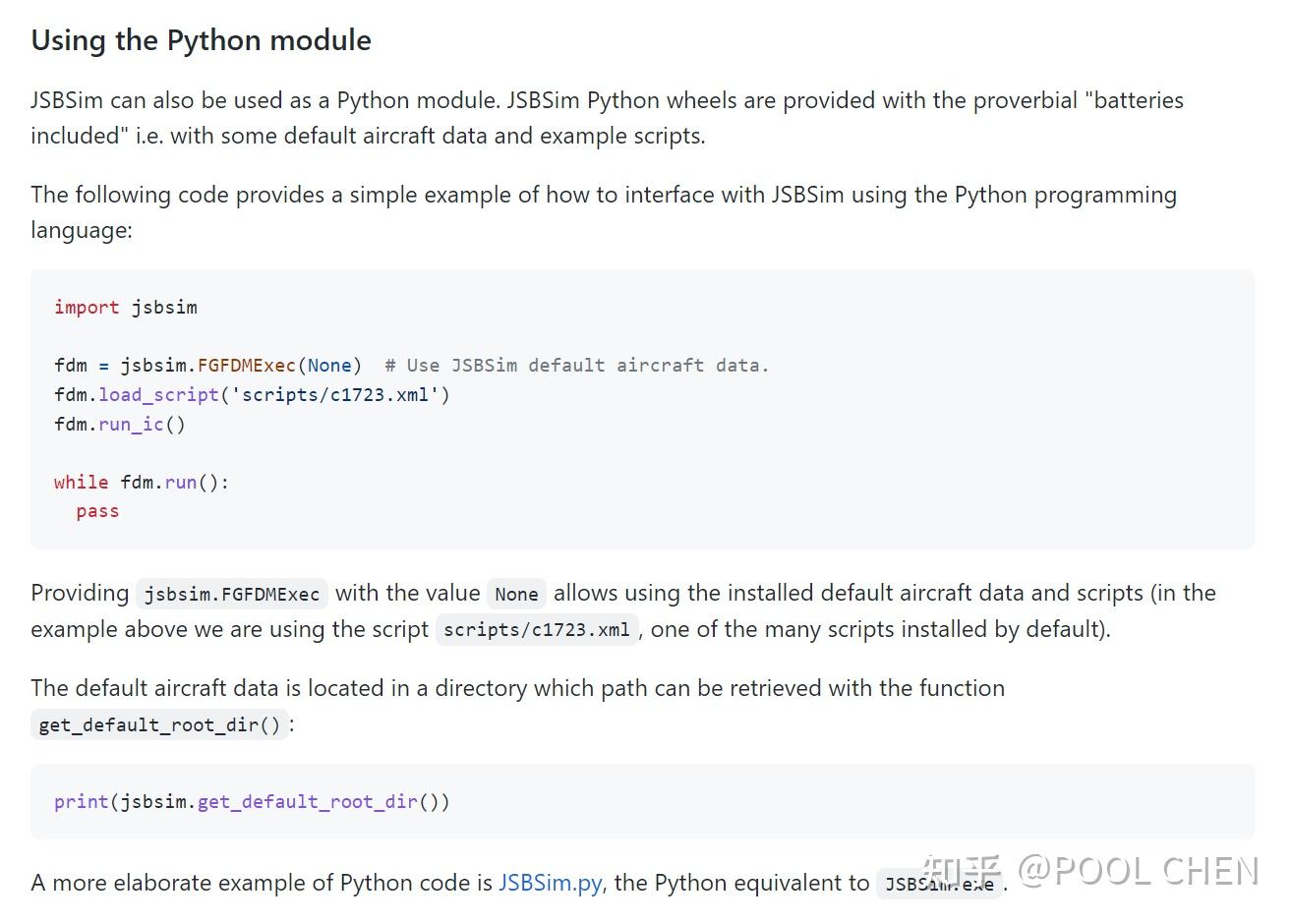Click the "while" keyword in the code

point(82,483)
